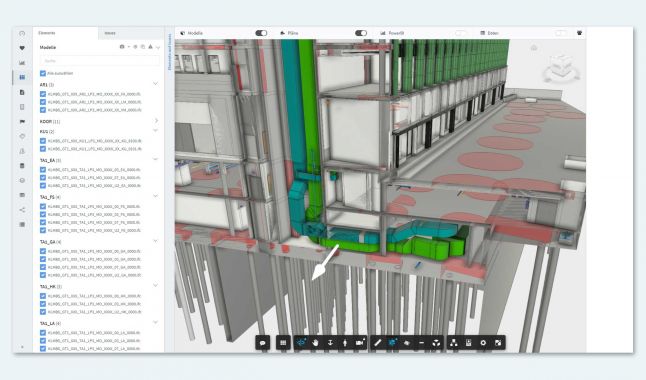Collapse the TA1_FS model group
The height and width of the screenshot is (380, 646).
coord(156,196)
